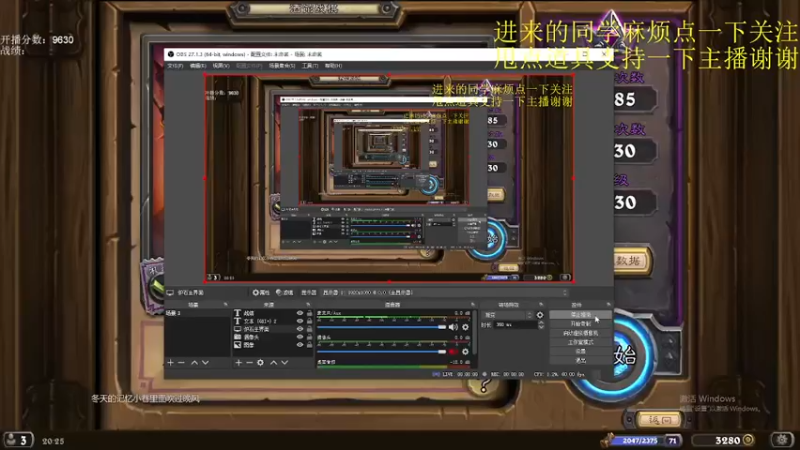
Task: Open Hearthstone settings gear in bottom corner
Action: pyautogui.click(x=782, y=440)
